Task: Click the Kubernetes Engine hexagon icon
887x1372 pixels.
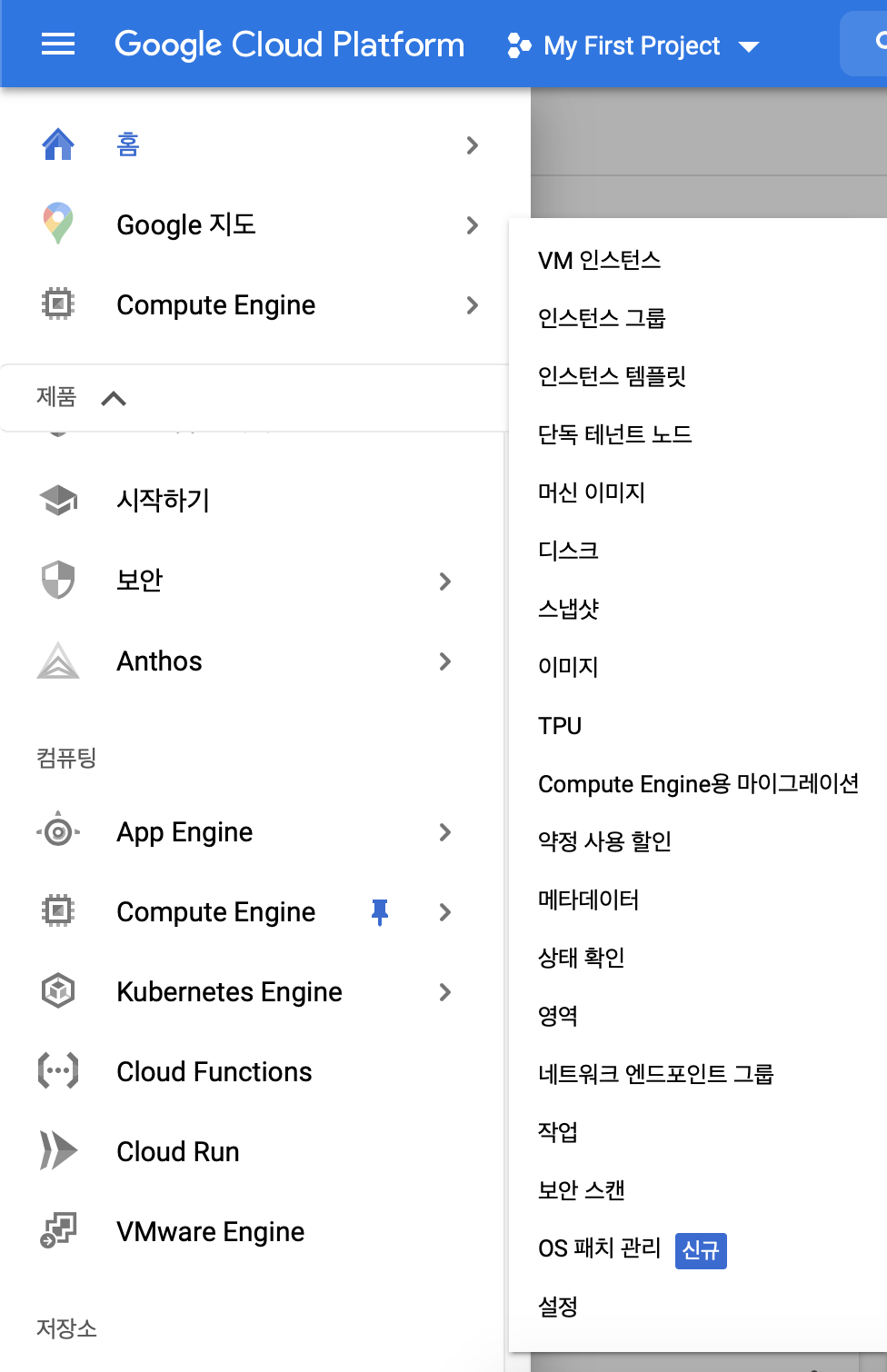Action: pyautogui.click(x=58, y=990)
